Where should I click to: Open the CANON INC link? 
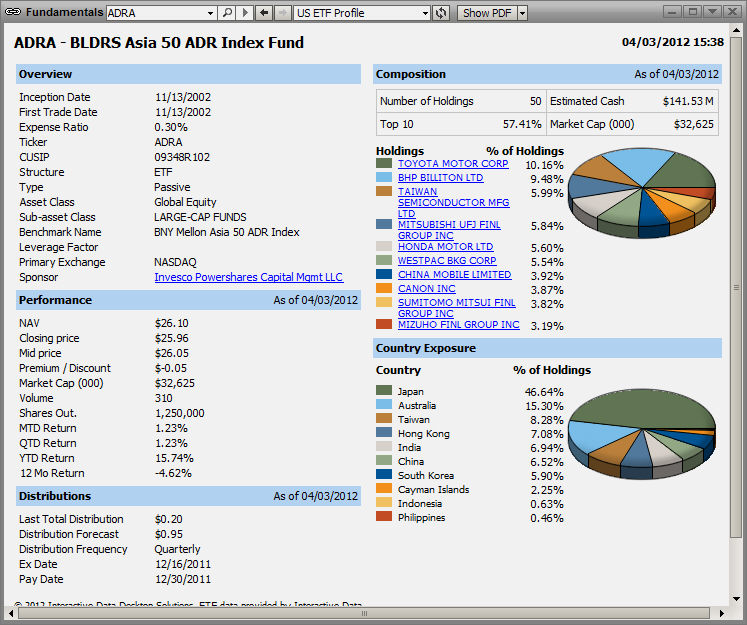[x=426, y=289]
